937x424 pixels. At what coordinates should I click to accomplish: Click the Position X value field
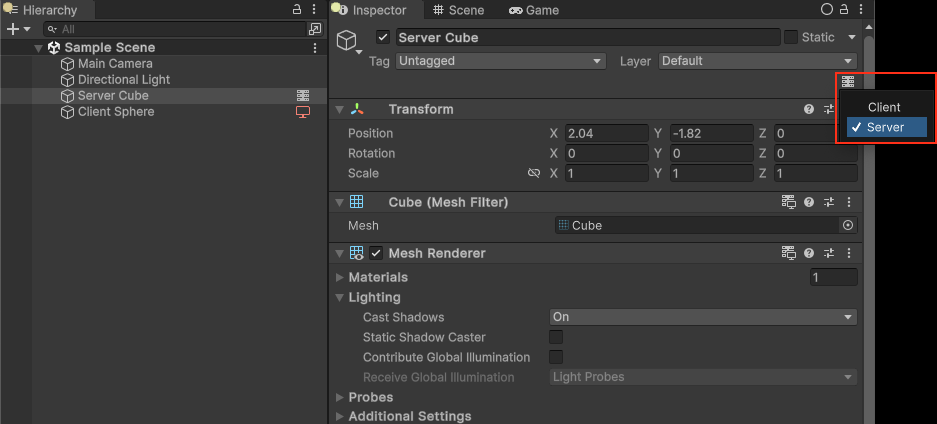pyautogui.click(x=606, y=134)
